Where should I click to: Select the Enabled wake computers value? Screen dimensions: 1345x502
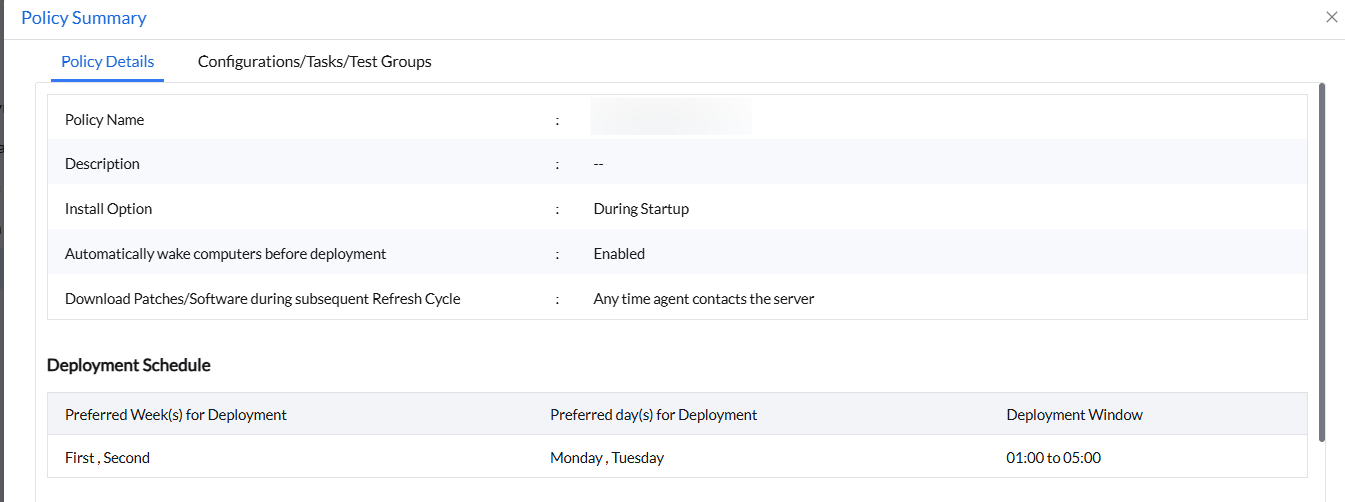tap(618, 254)
